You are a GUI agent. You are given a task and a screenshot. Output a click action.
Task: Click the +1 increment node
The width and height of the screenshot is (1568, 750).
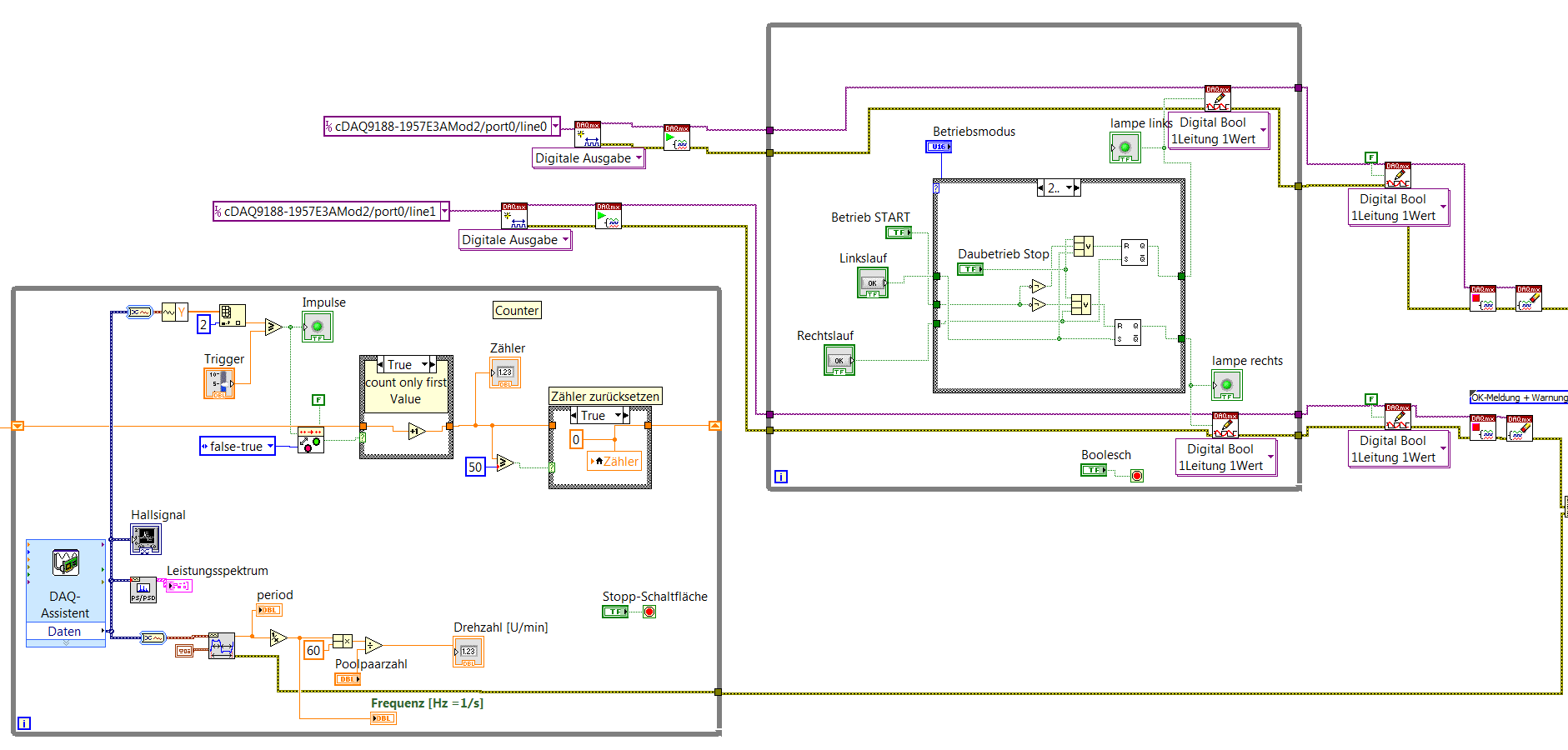tap(417, 431)
